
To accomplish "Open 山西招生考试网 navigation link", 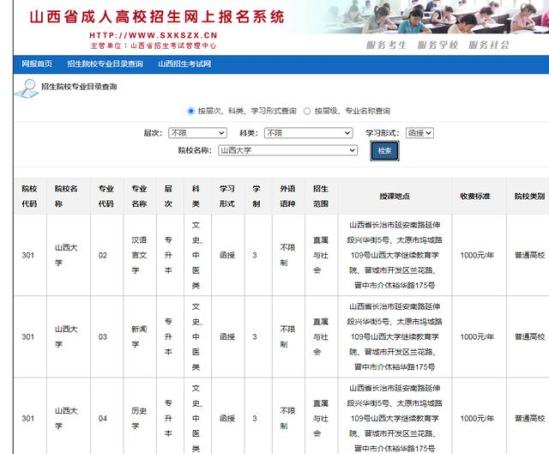I will [185, 64].
